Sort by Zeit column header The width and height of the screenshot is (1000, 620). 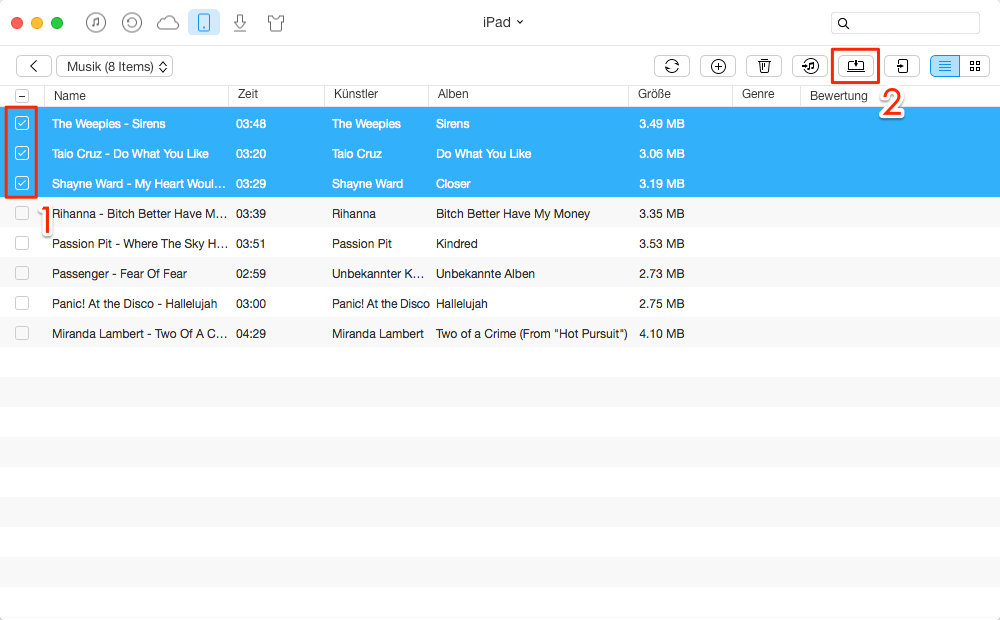coord(277,96)
